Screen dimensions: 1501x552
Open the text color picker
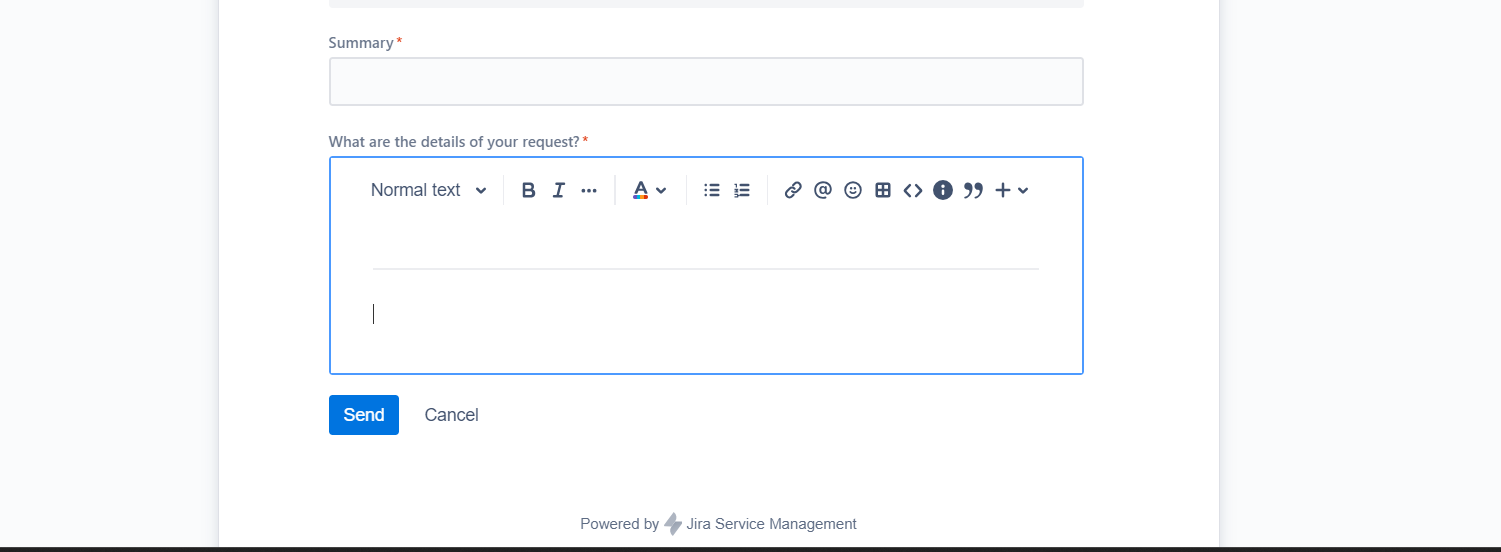[650, 190]
